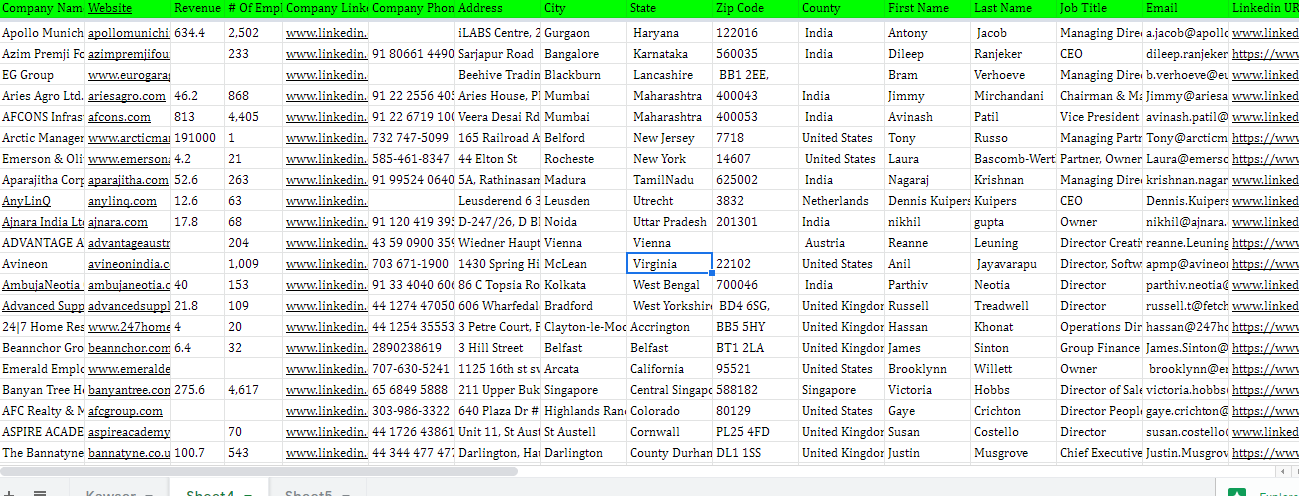
Task: Select the First Name header cell
Action: tap(927, 8)
